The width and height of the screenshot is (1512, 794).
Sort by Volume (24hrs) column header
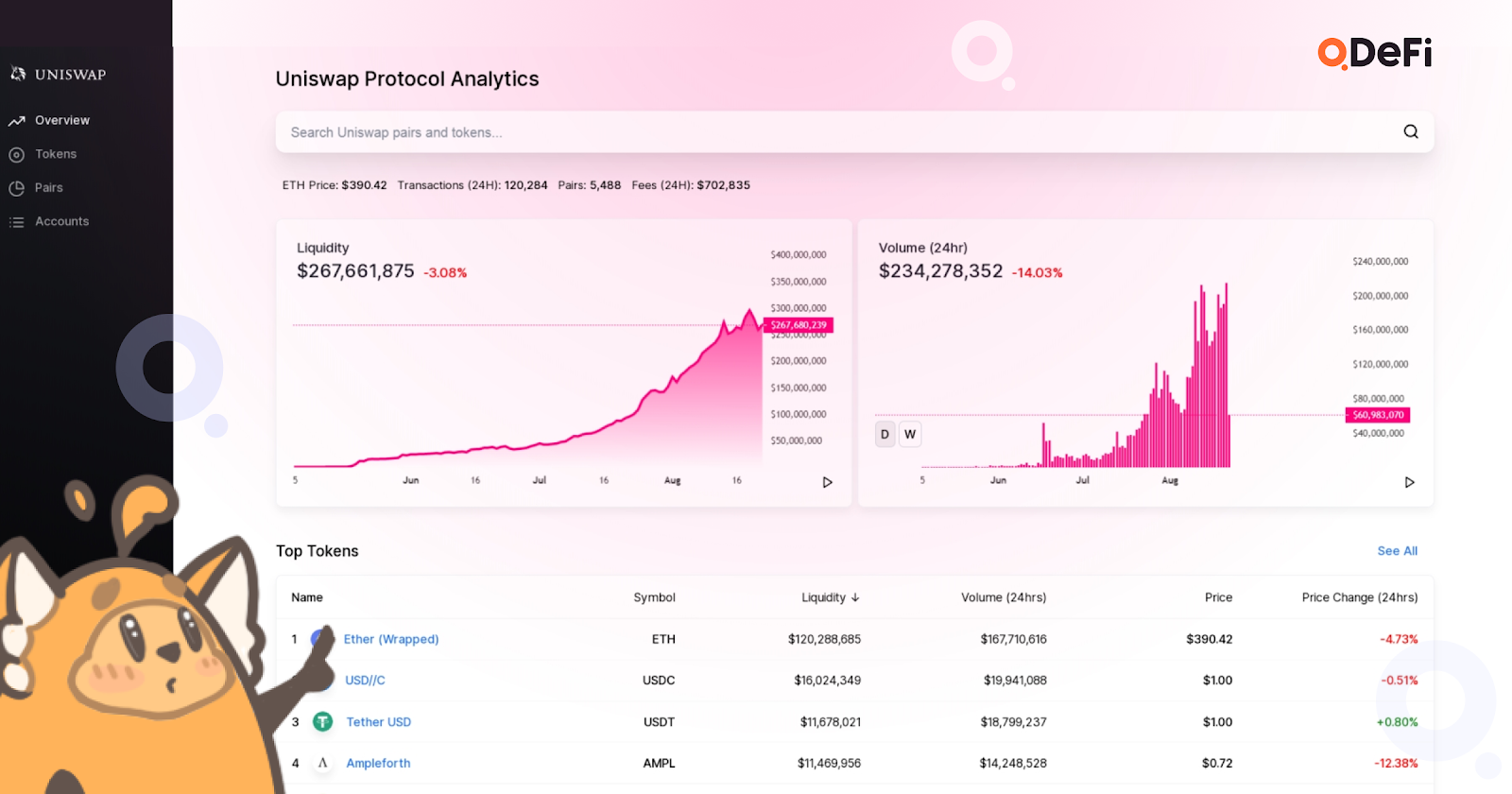[x=1004, y=597]
